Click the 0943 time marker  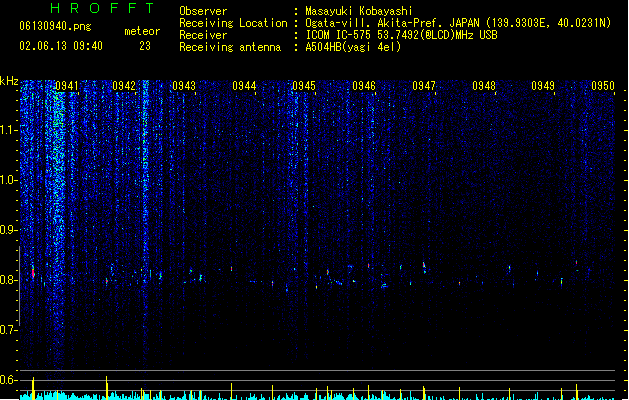[x=184, y=86]
